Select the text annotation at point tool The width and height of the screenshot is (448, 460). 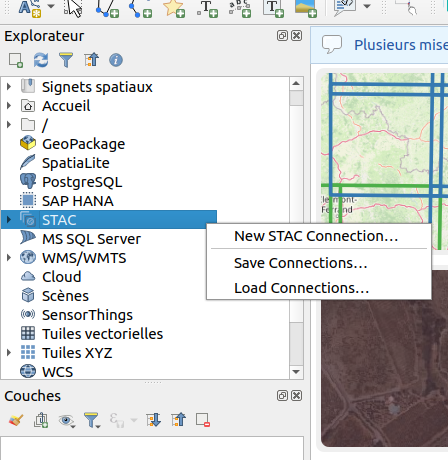207,8
